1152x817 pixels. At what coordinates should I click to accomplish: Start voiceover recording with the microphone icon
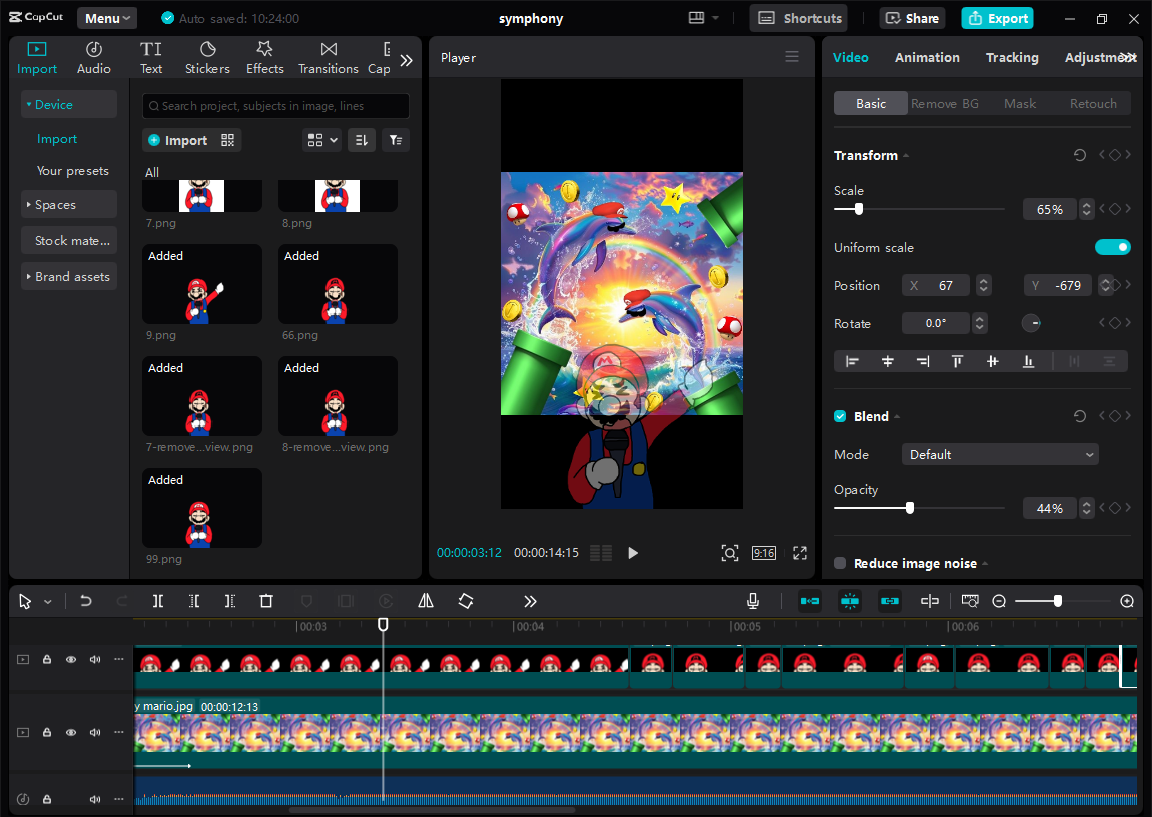pos(753,601)
